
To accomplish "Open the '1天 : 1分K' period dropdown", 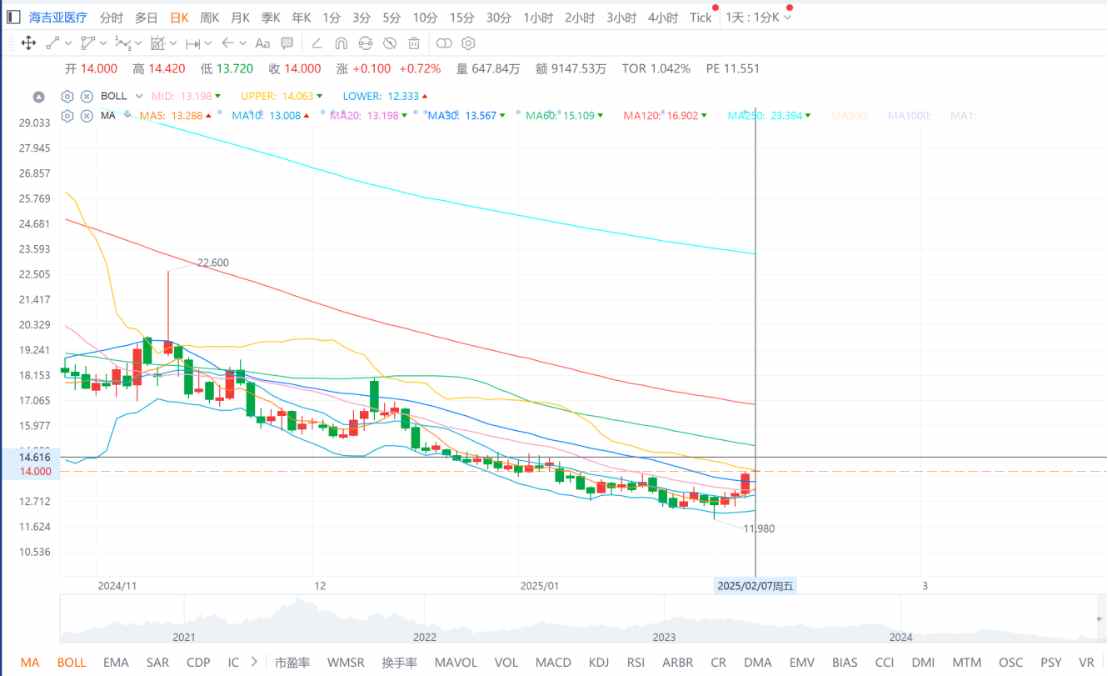I will click(x=758, y=17).
